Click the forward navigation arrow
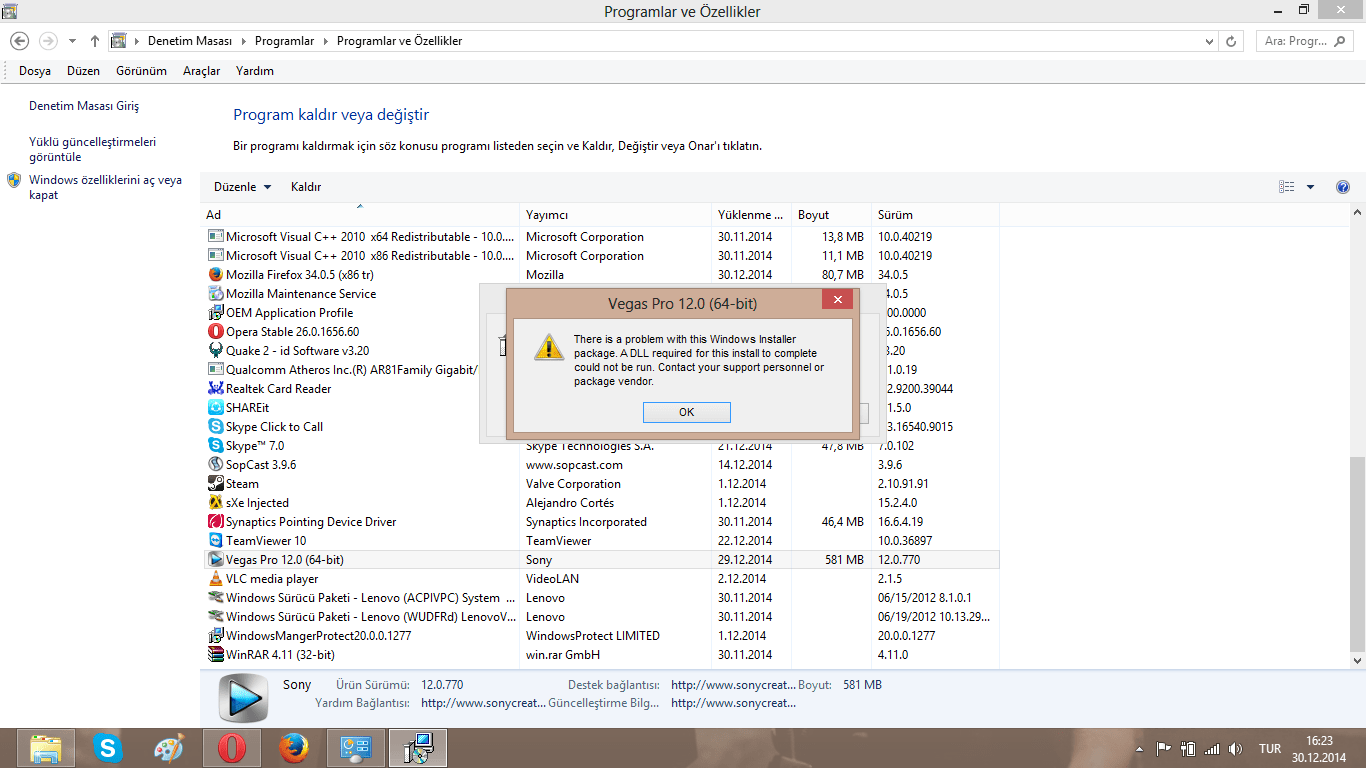The height and width of the screenshot is (768, 1366). coord(48,41)
